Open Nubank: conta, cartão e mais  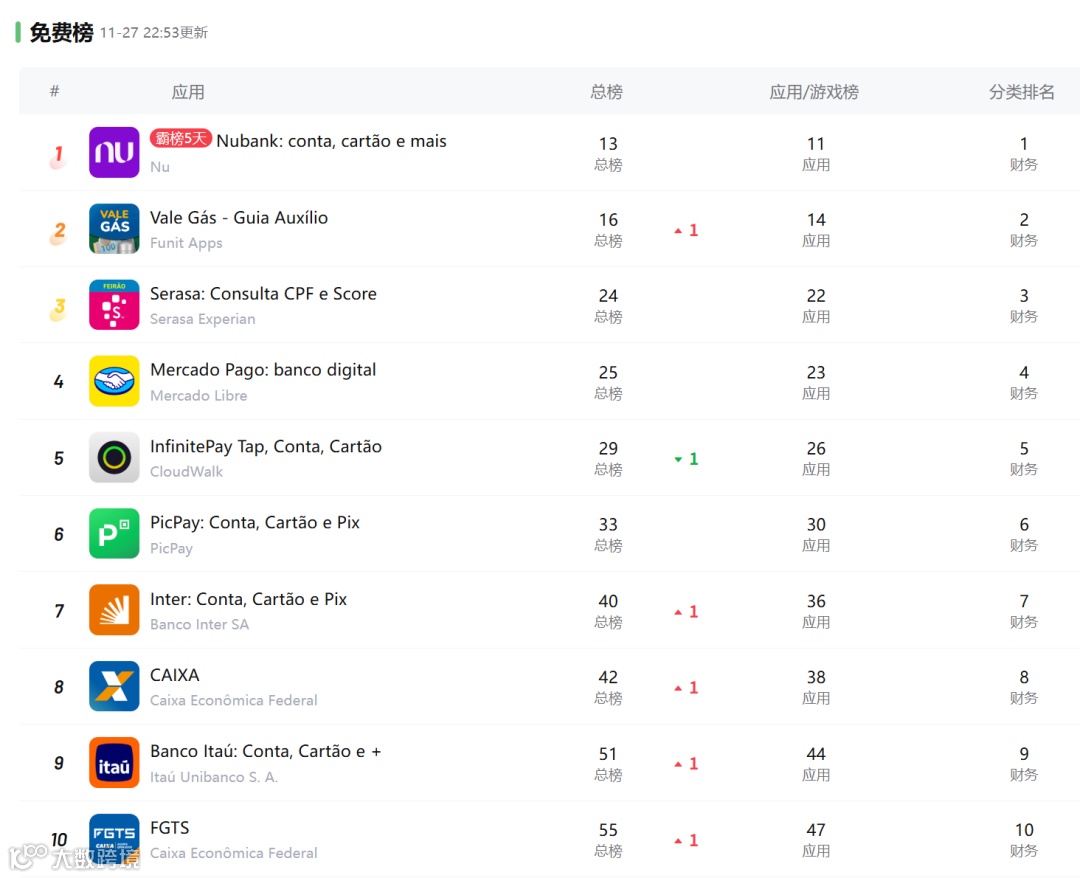coord(331,141)
